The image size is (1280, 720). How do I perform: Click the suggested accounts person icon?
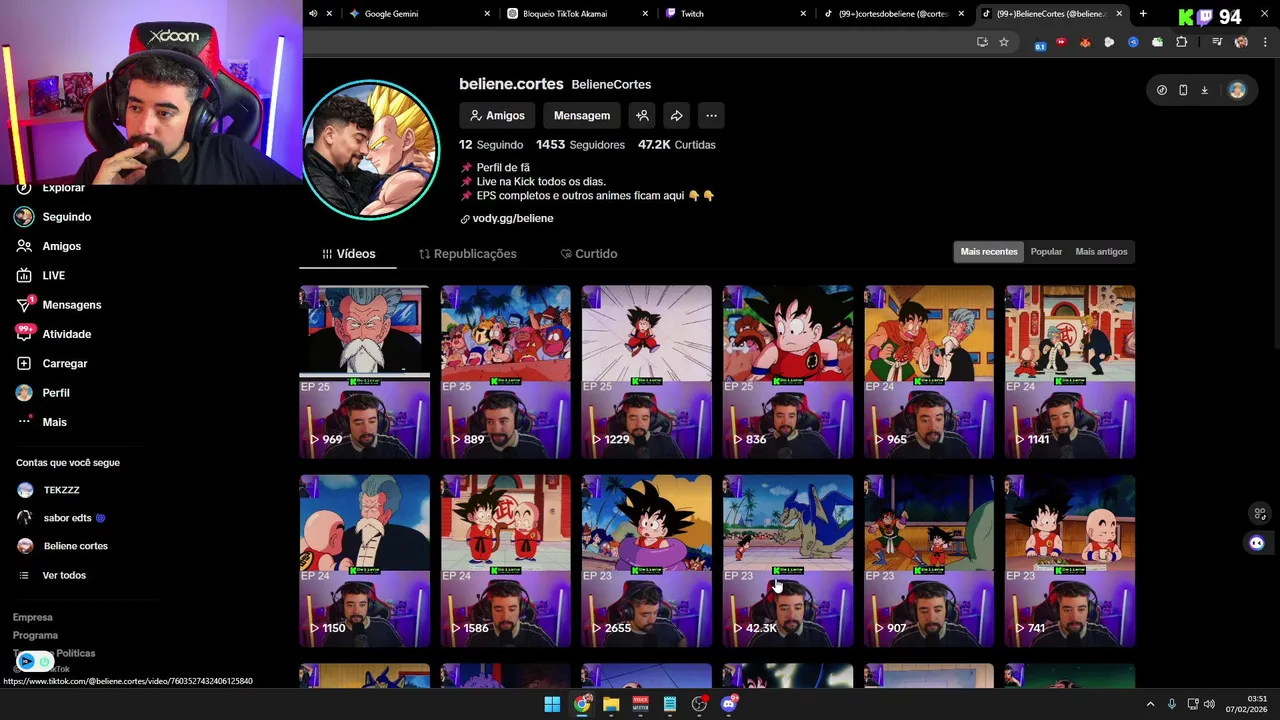(x=642, y=115)
